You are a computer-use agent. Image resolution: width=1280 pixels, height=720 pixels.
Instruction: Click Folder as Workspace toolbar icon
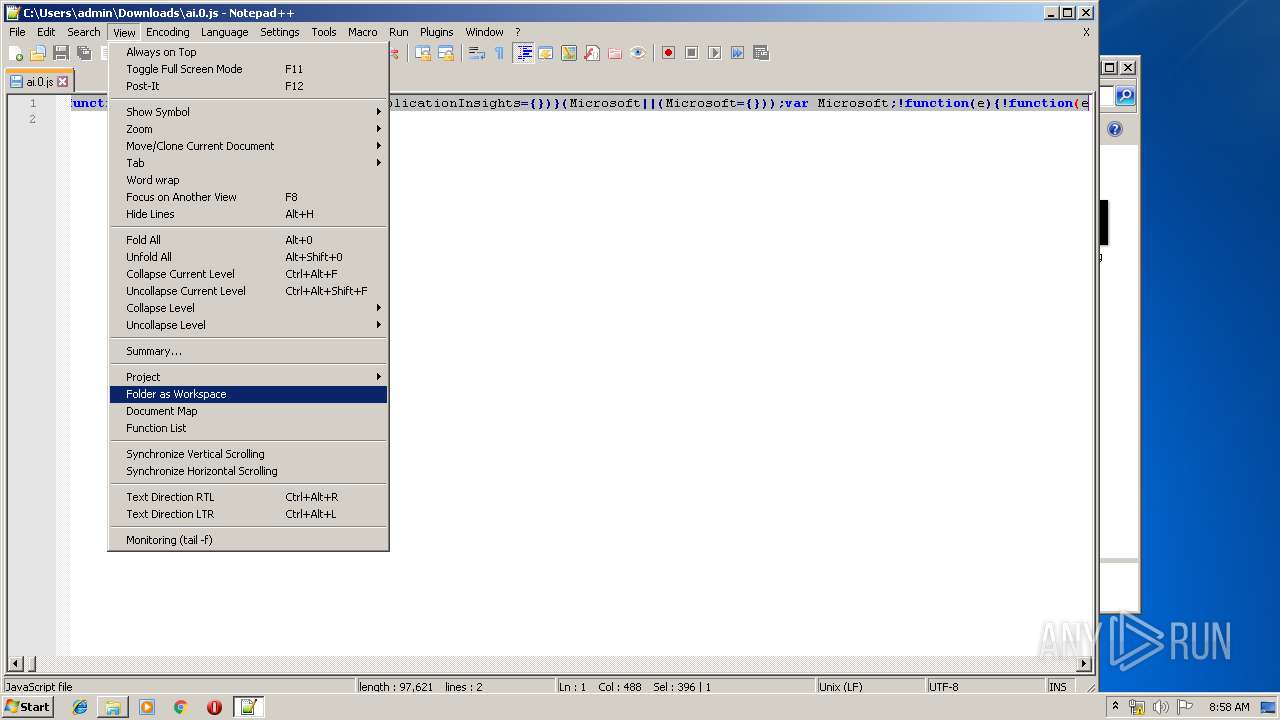coord(615,53)
